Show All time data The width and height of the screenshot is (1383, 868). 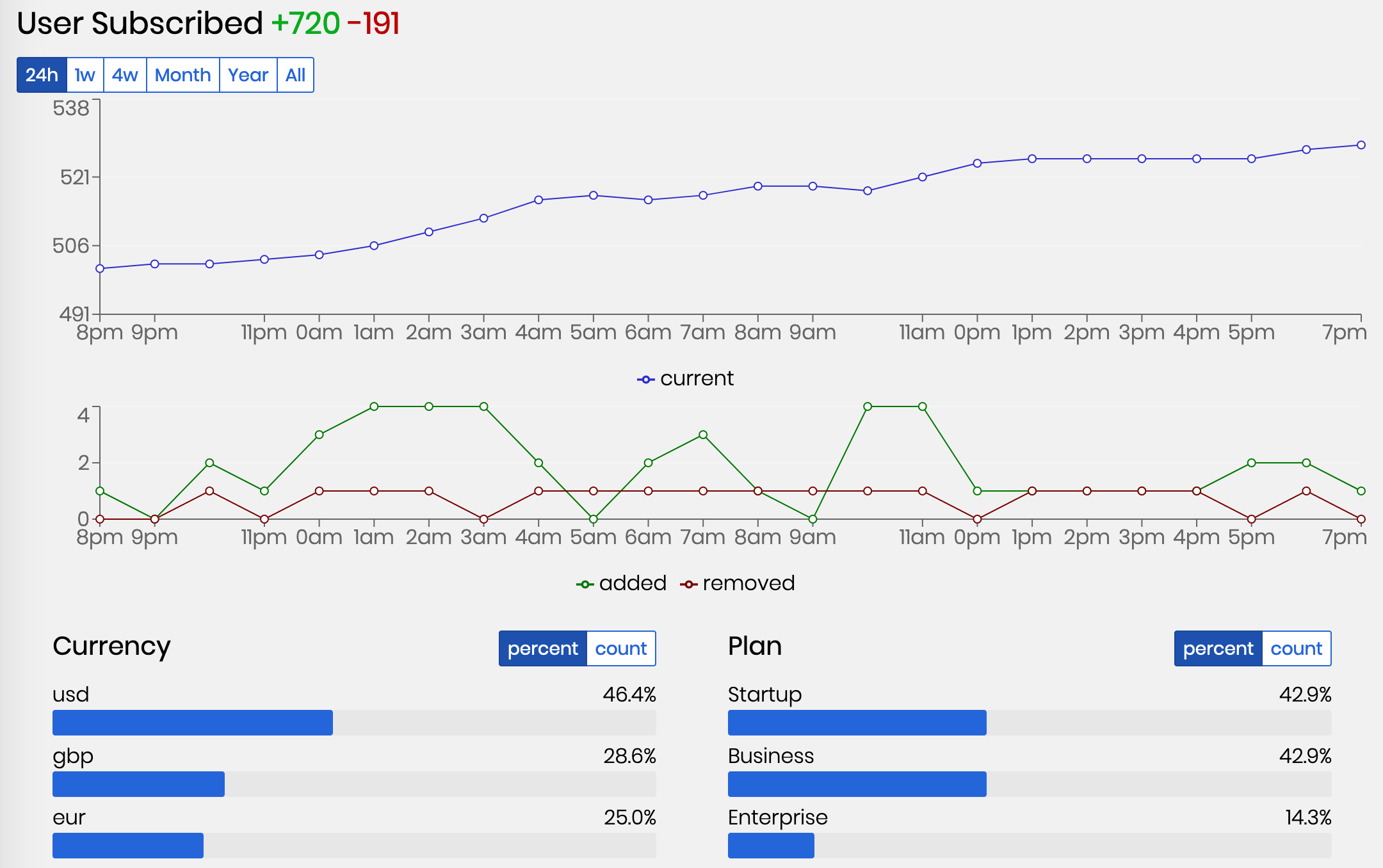coord(295,75)
